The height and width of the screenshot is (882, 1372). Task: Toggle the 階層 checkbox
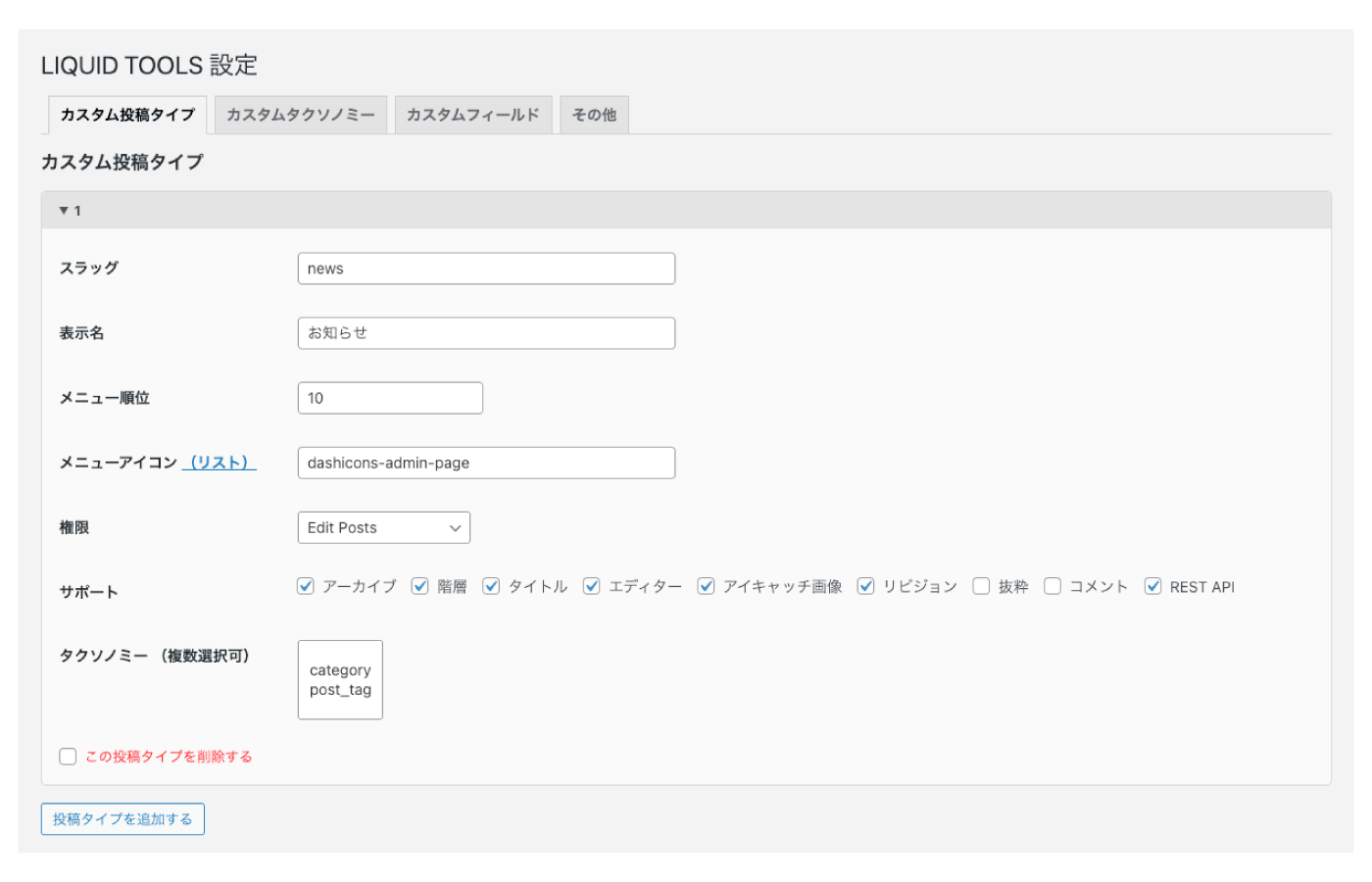point(420,586)
